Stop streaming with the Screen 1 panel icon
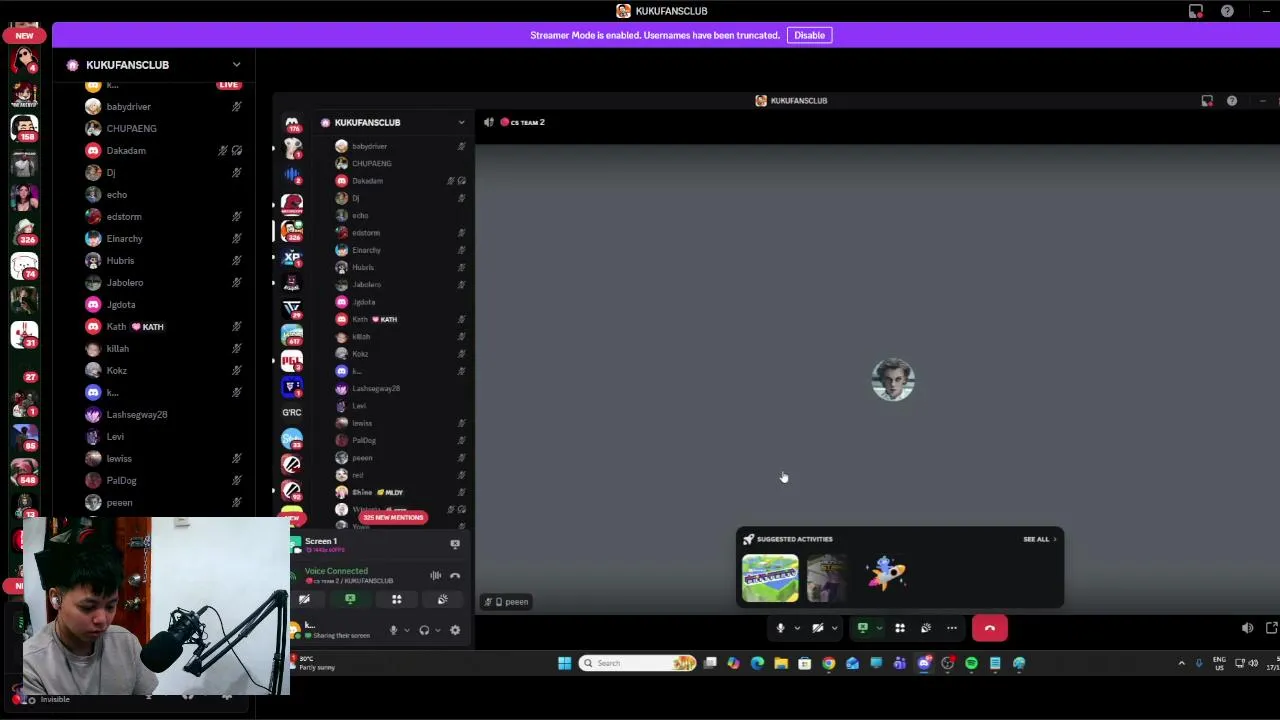Viewport: 1280px width, 720px height. coord(455,544)
